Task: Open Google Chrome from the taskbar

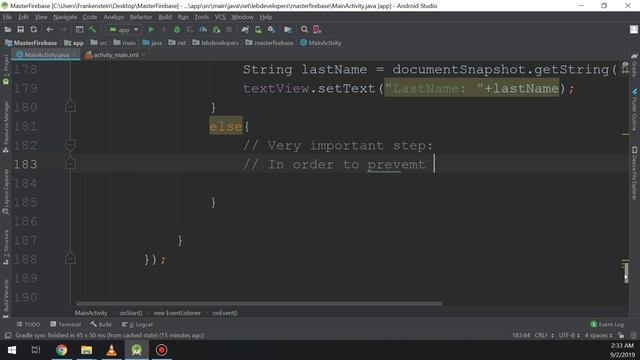Action: [x=62, y=350]
